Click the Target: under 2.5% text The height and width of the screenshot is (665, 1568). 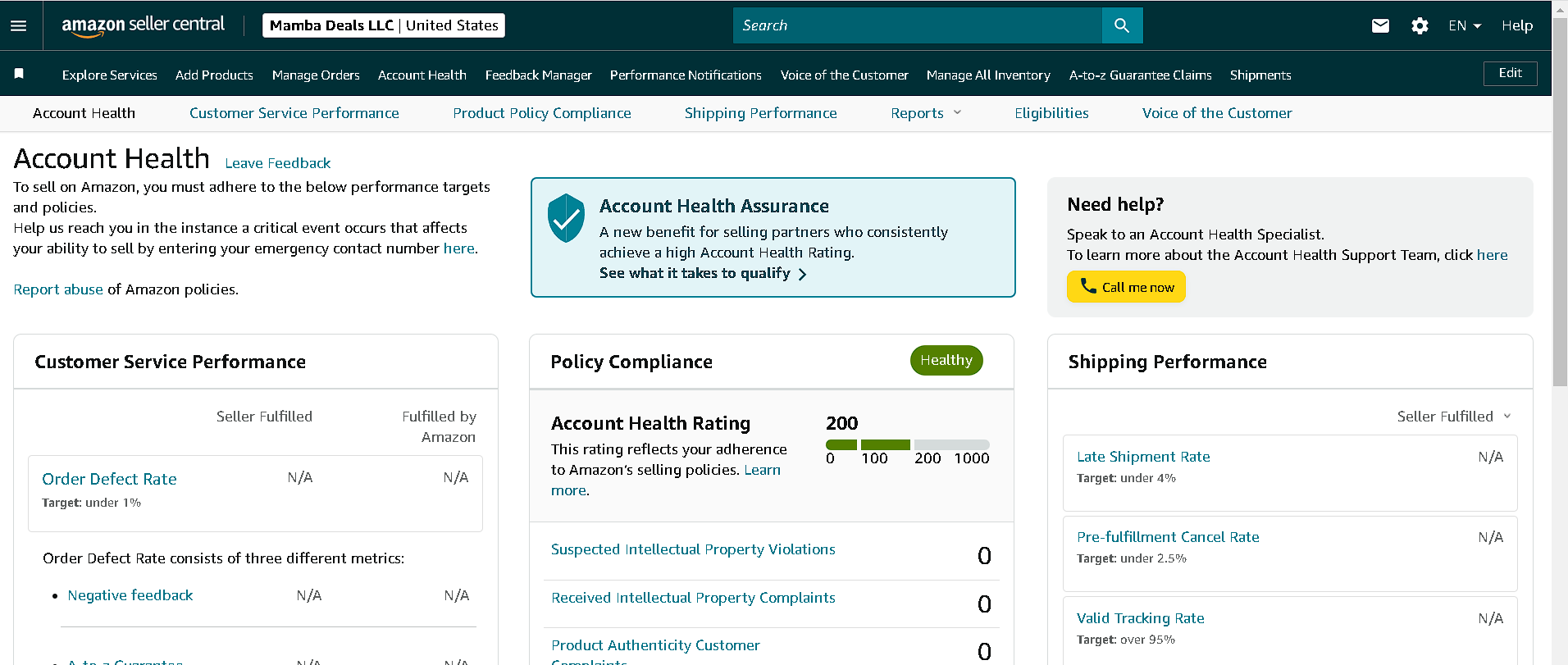coord(1132,558)
